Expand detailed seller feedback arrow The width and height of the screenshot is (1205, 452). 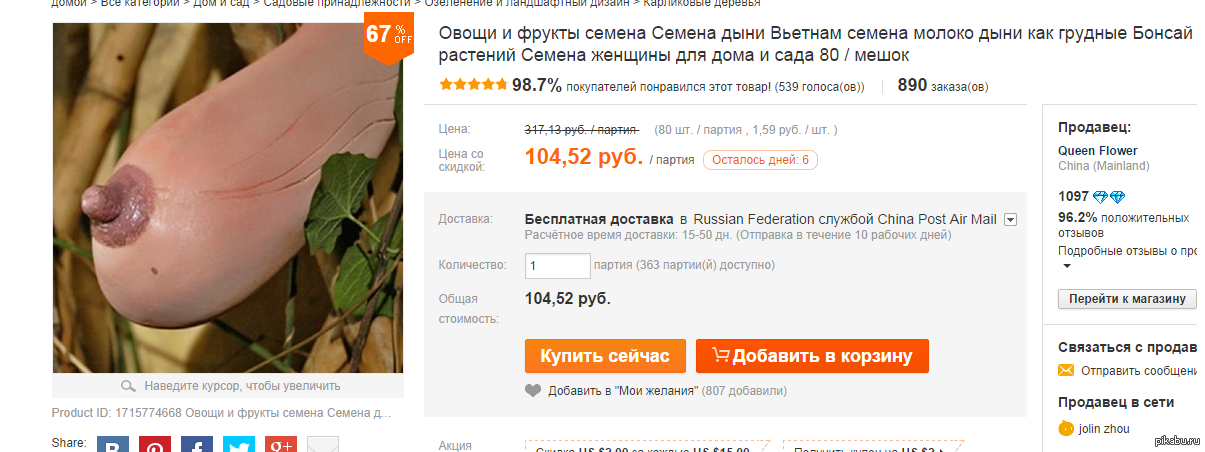1067,267
